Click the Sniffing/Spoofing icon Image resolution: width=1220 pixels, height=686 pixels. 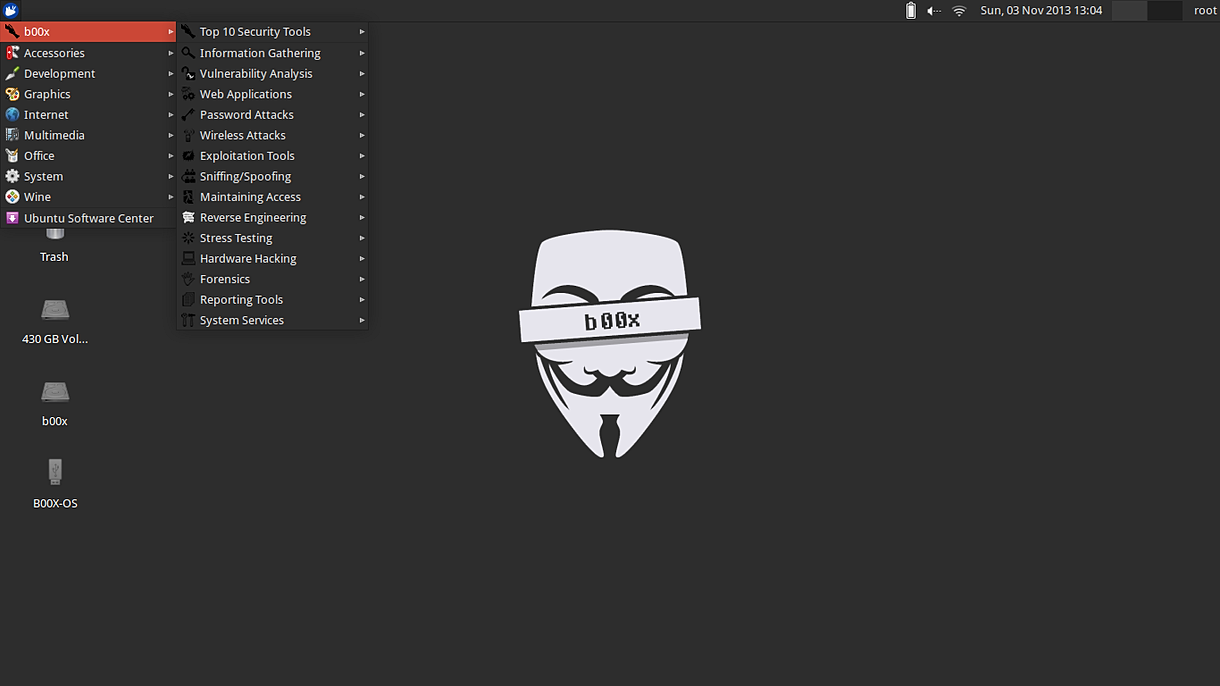tap(188, 176)
